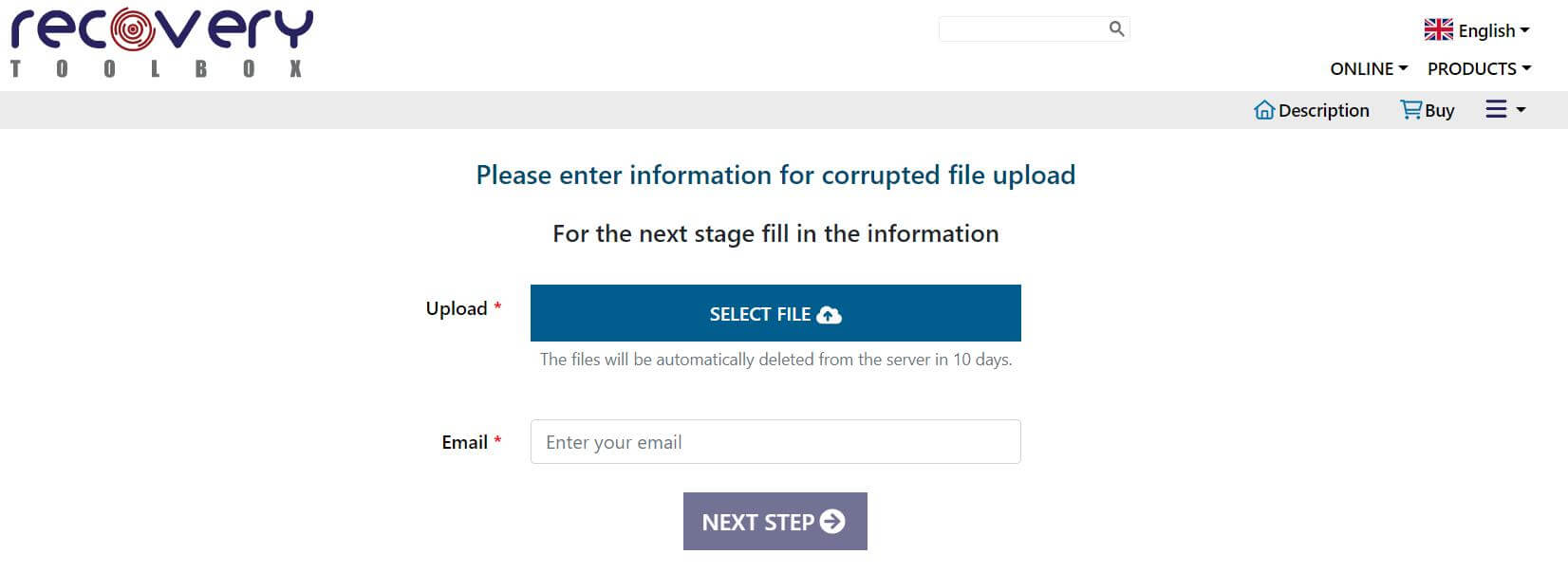Expand the English language dropdown
1568x573 pixels.
click(1477, 30)
